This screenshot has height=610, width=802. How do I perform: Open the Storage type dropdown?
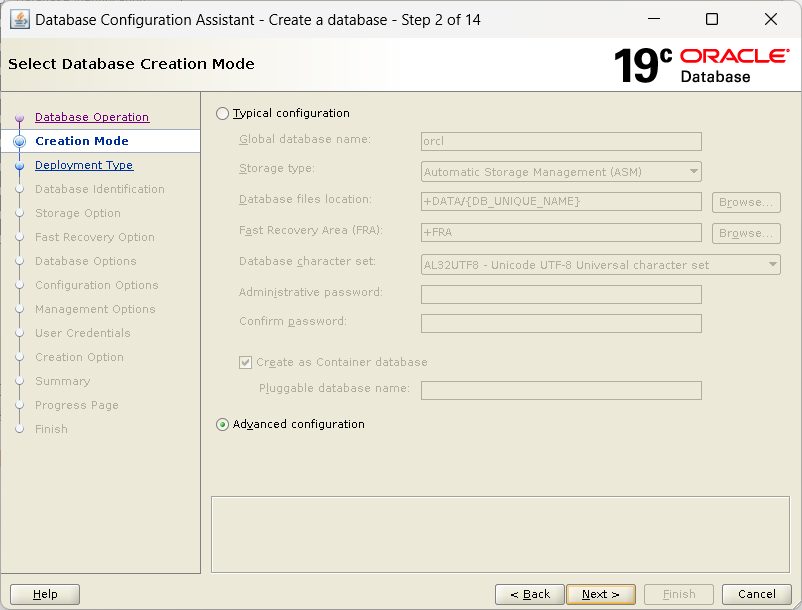561,172
